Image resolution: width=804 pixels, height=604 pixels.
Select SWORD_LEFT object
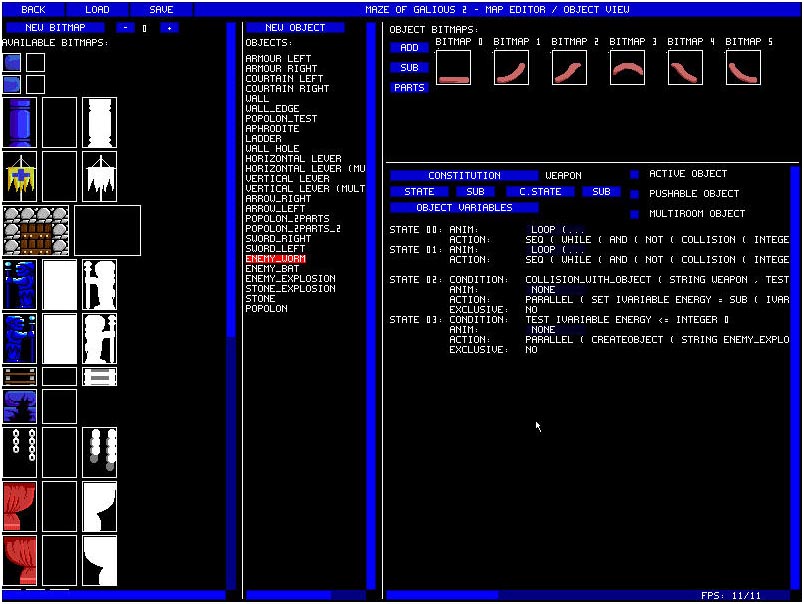275,249
